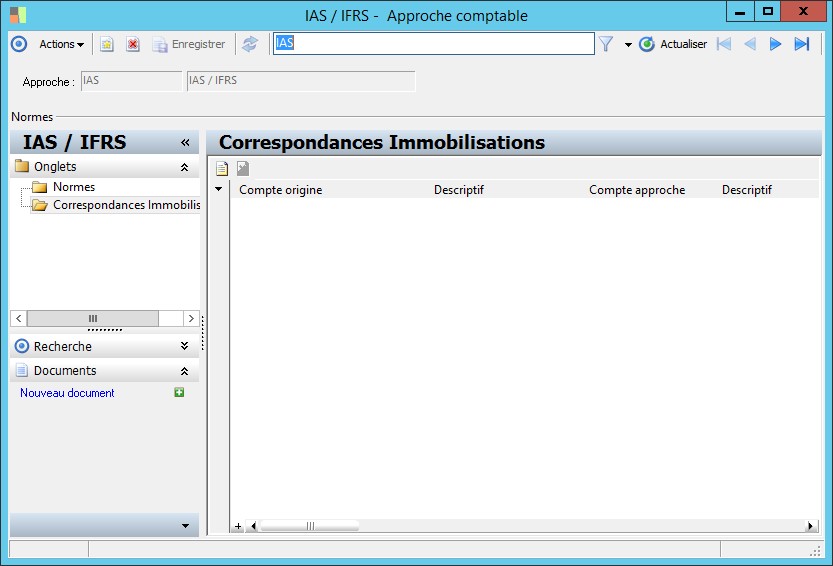Go to the next record
The height and width of the screenshot is (566, 833).
(776, 44)
